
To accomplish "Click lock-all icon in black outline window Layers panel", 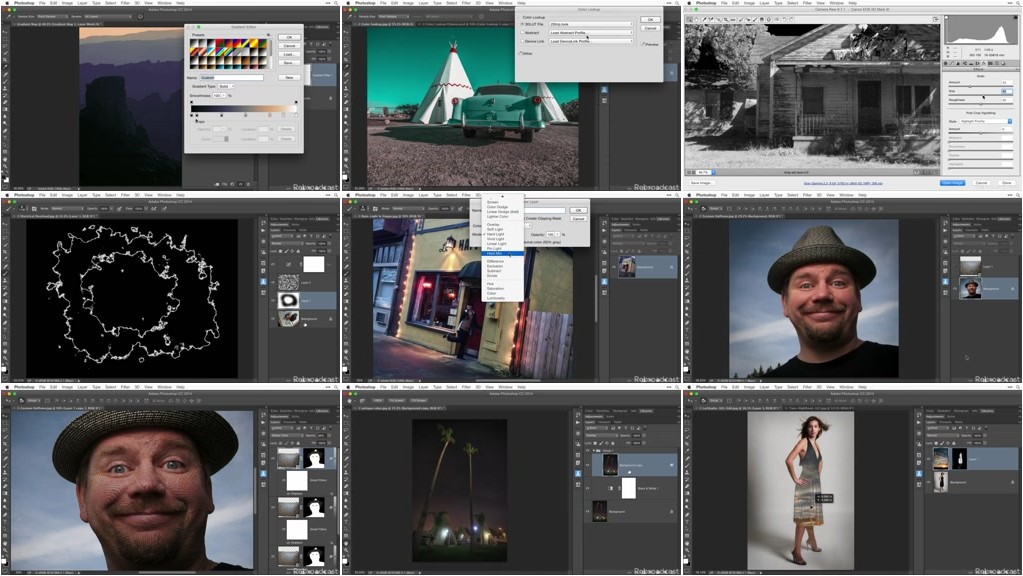I will (298, 251).
